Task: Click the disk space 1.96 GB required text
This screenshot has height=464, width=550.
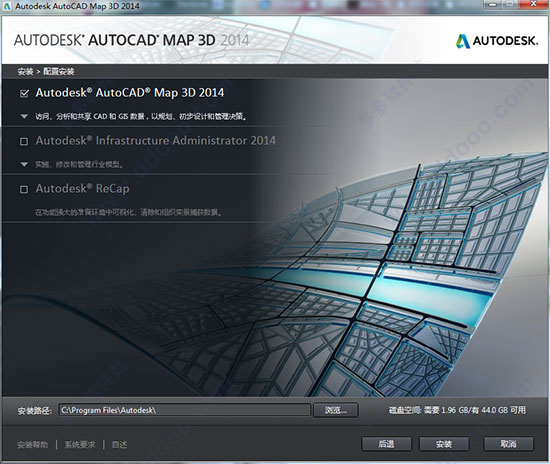Action: 457,410
